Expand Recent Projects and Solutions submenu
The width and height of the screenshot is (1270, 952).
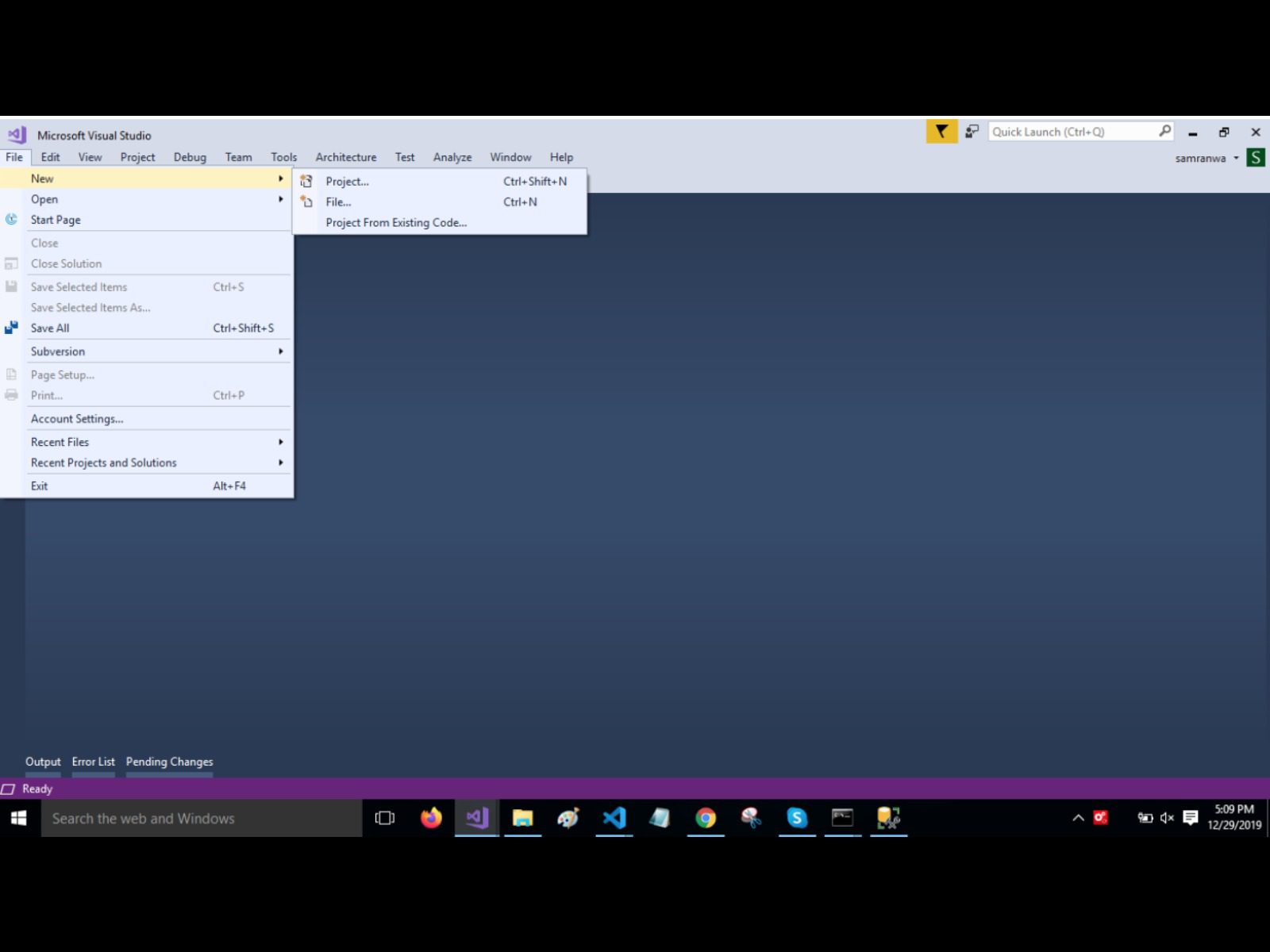(147, 463)
